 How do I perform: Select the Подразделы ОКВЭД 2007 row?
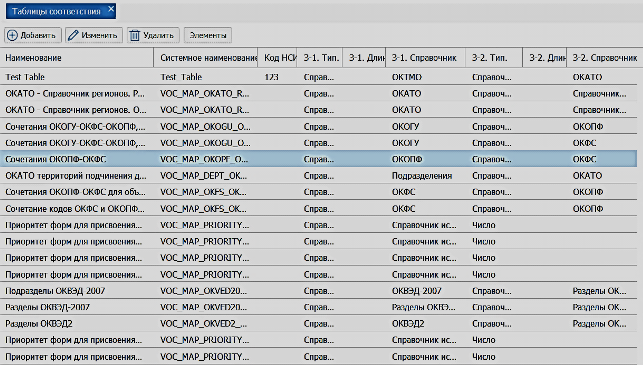[319, 290]
